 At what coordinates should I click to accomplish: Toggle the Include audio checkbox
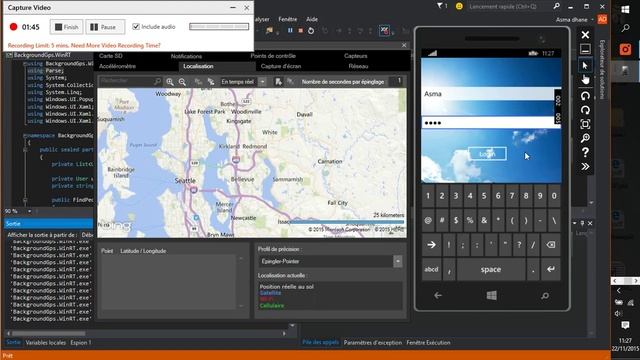tap(136, 27)
